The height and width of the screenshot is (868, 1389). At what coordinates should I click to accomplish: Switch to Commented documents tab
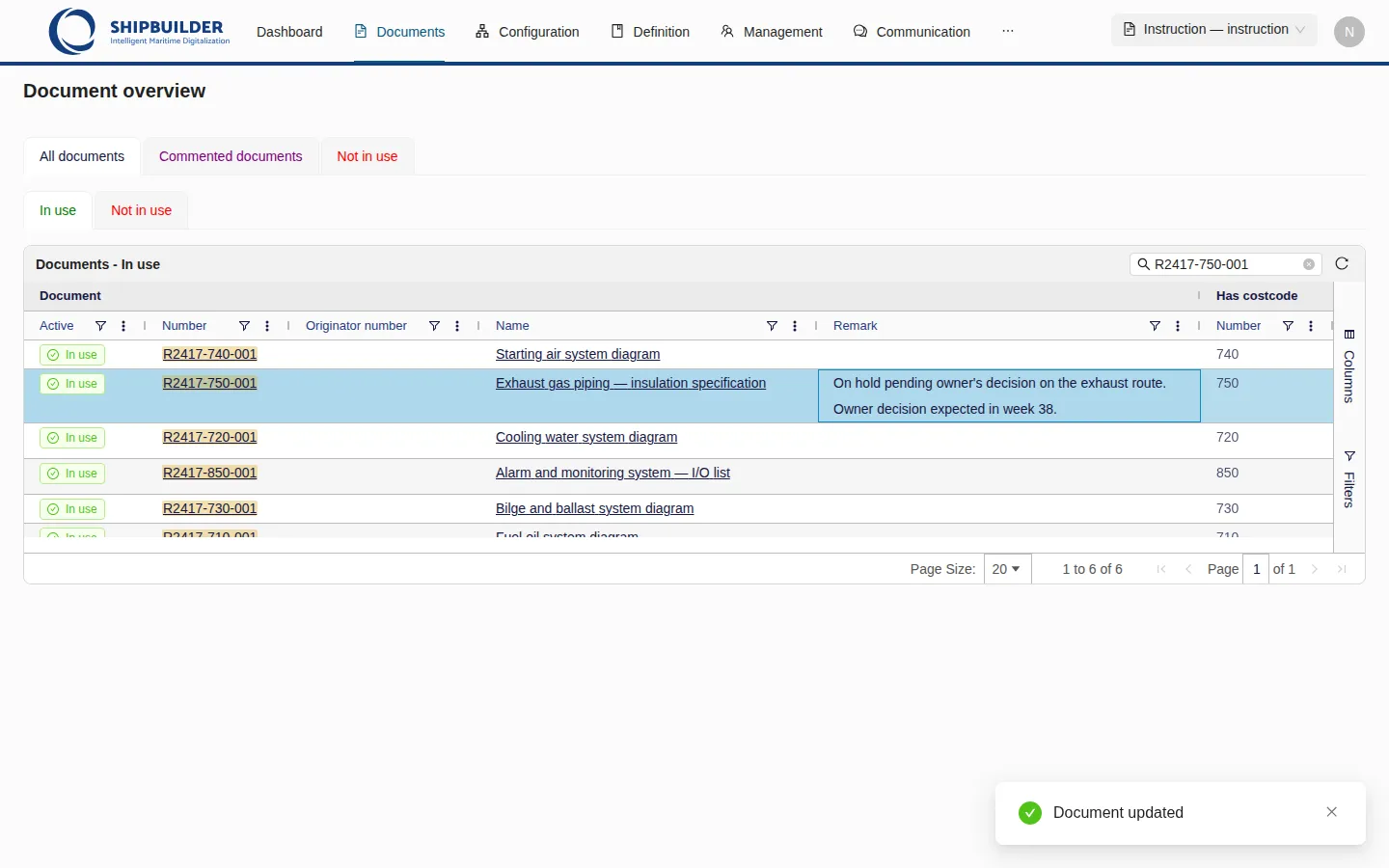pos(231,156)
